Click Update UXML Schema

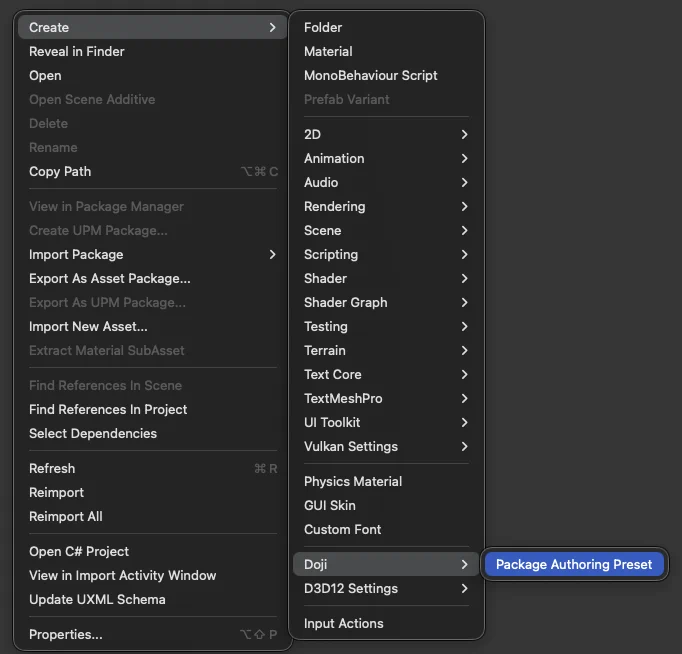tap(152, 599)
